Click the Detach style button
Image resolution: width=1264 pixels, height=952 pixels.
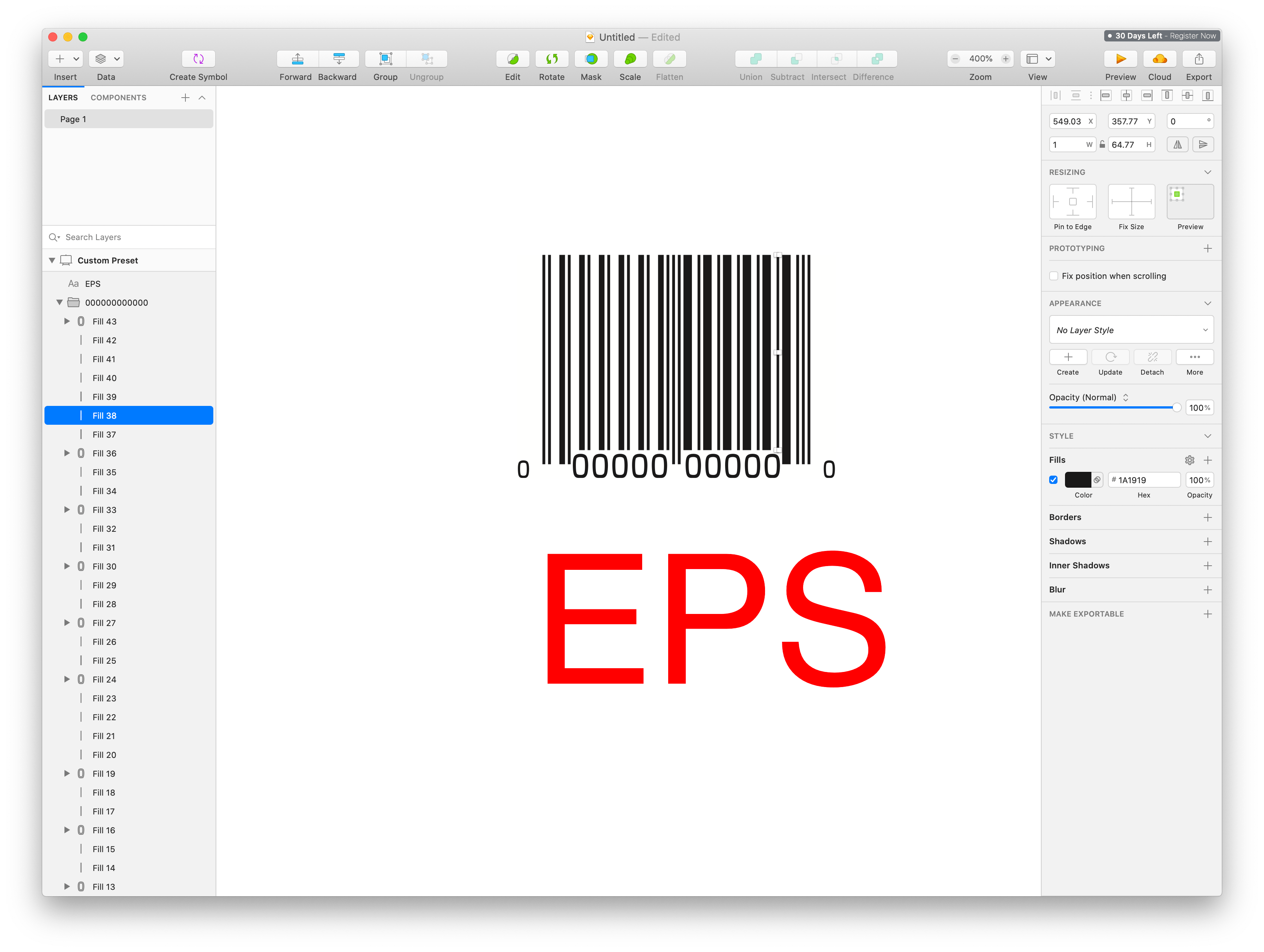tap(1152, 357)
